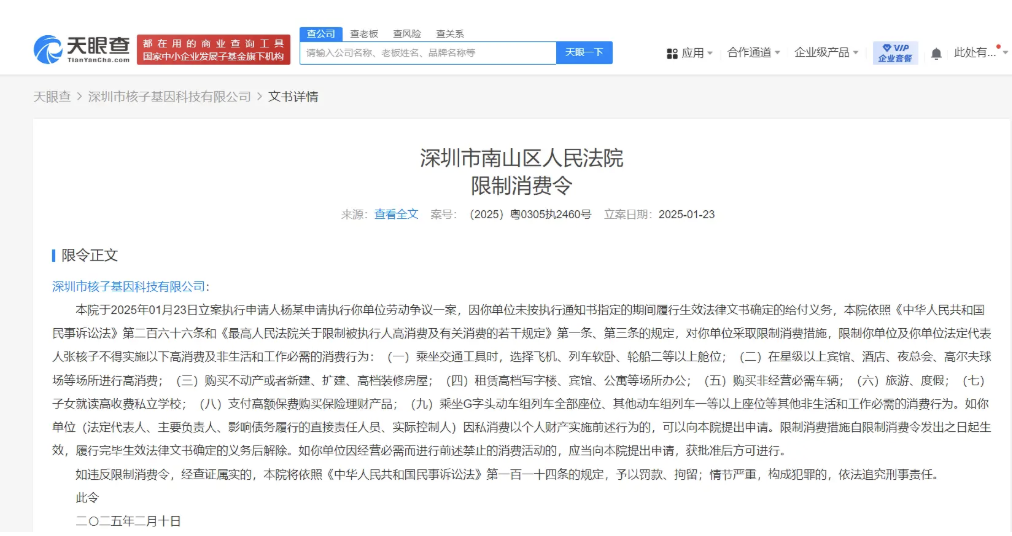Focus the company name search field
The height and width of the screenshot is (536, 1012).
pos(428,53)
